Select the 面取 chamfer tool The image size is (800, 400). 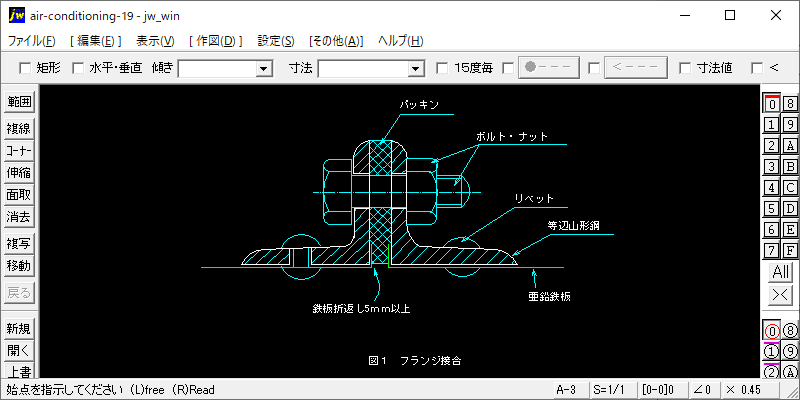click(x=19, y=195)
